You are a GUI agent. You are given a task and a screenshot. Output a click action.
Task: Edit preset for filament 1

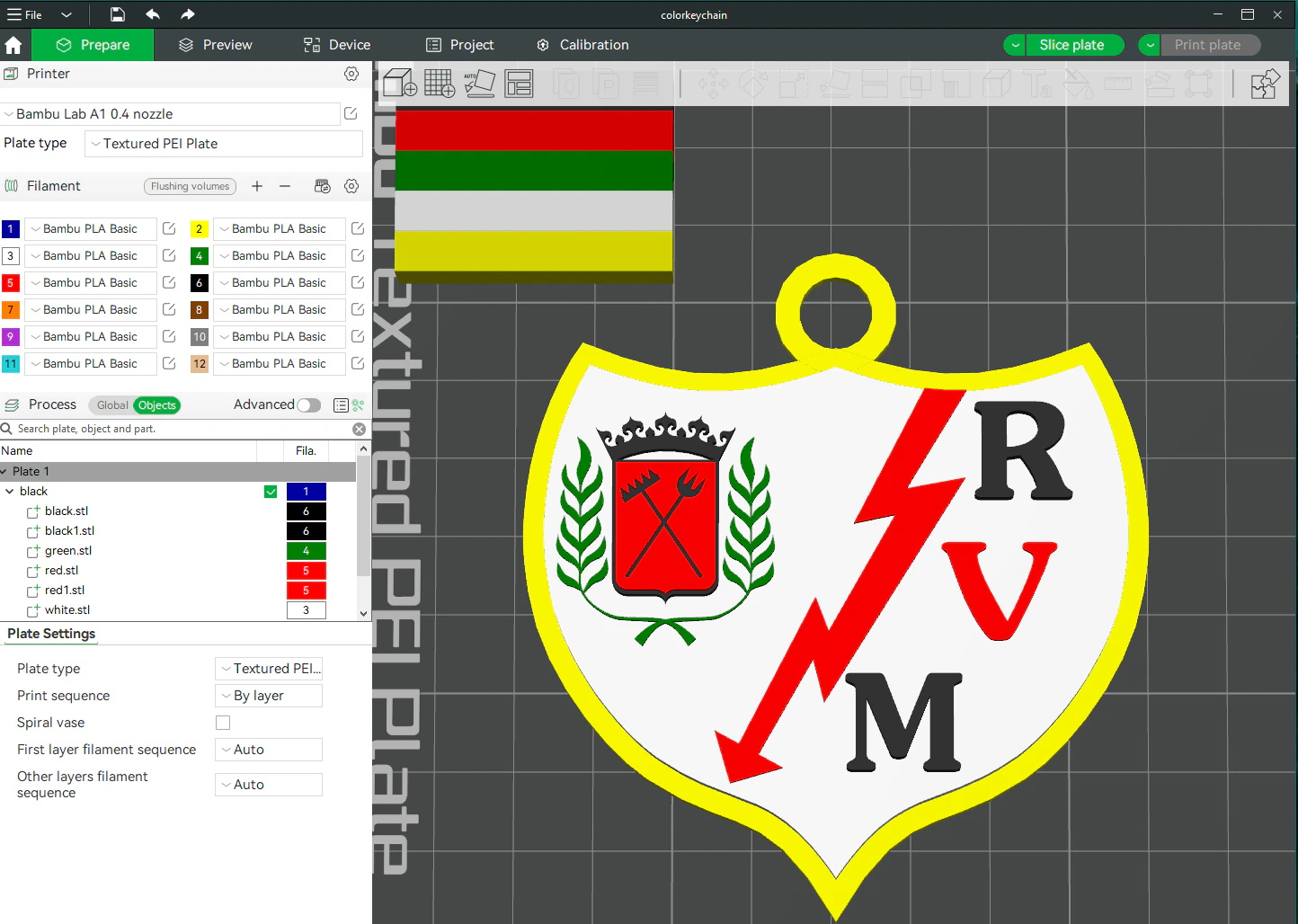tap(169, 228)
